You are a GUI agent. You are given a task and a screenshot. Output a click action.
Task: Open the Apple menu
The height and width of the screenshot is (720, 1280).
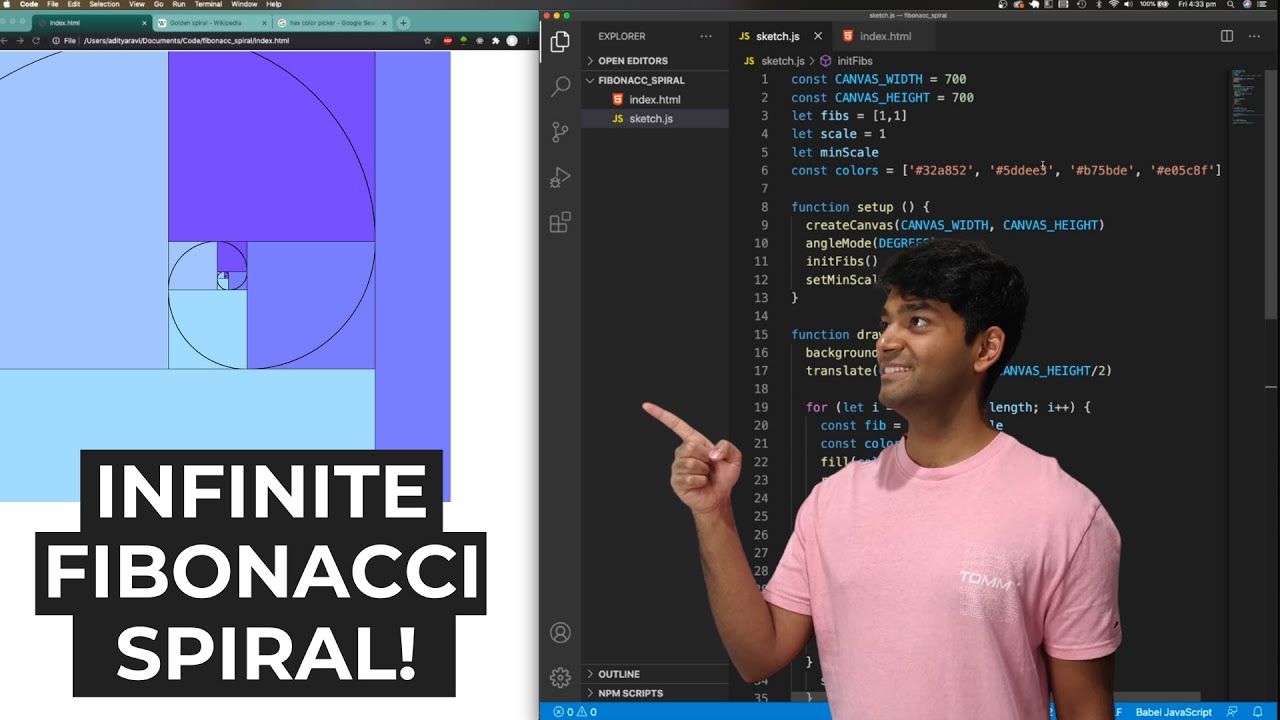[7, 4]
